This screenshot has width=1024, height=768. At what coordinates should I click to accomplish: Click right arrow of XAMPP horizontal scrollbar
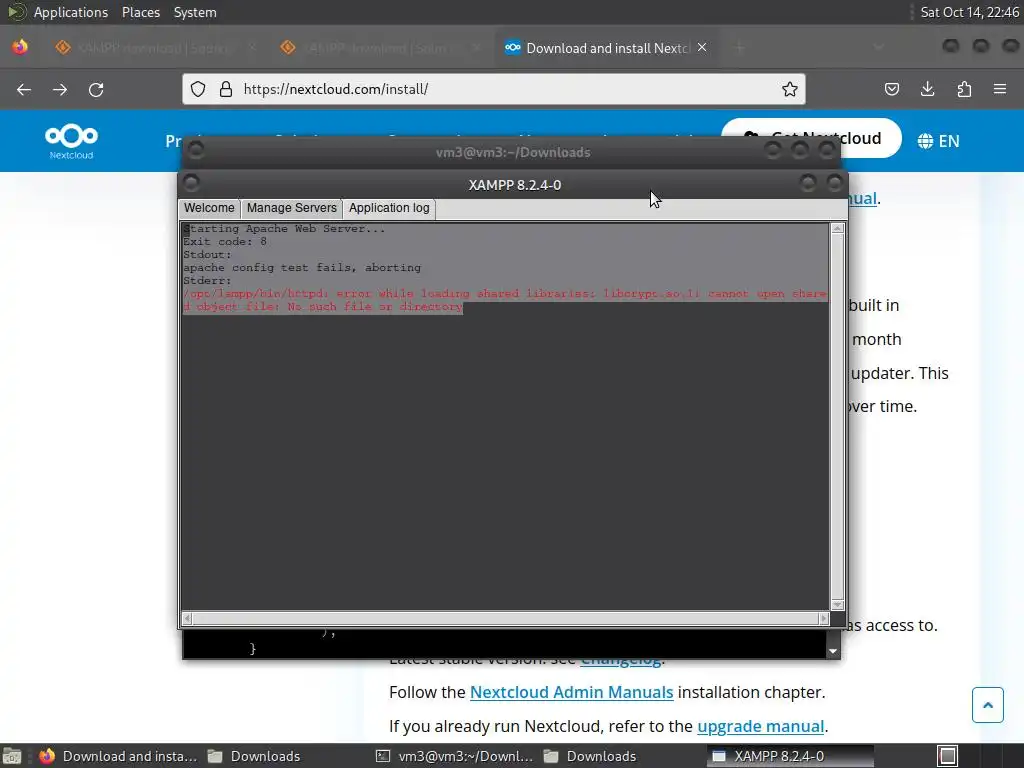point(824,618)
